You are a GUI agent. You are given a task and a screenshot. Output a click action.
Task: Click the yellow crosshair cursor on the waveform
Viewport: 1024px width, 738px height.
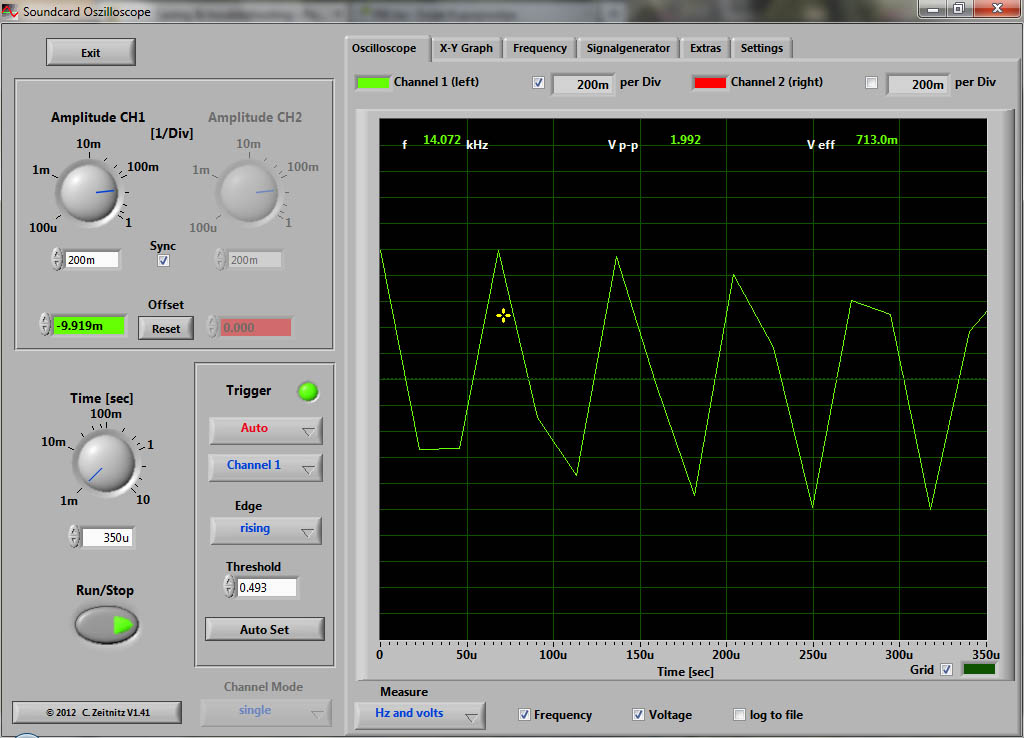pyautogui.click(x=503, y=315)
